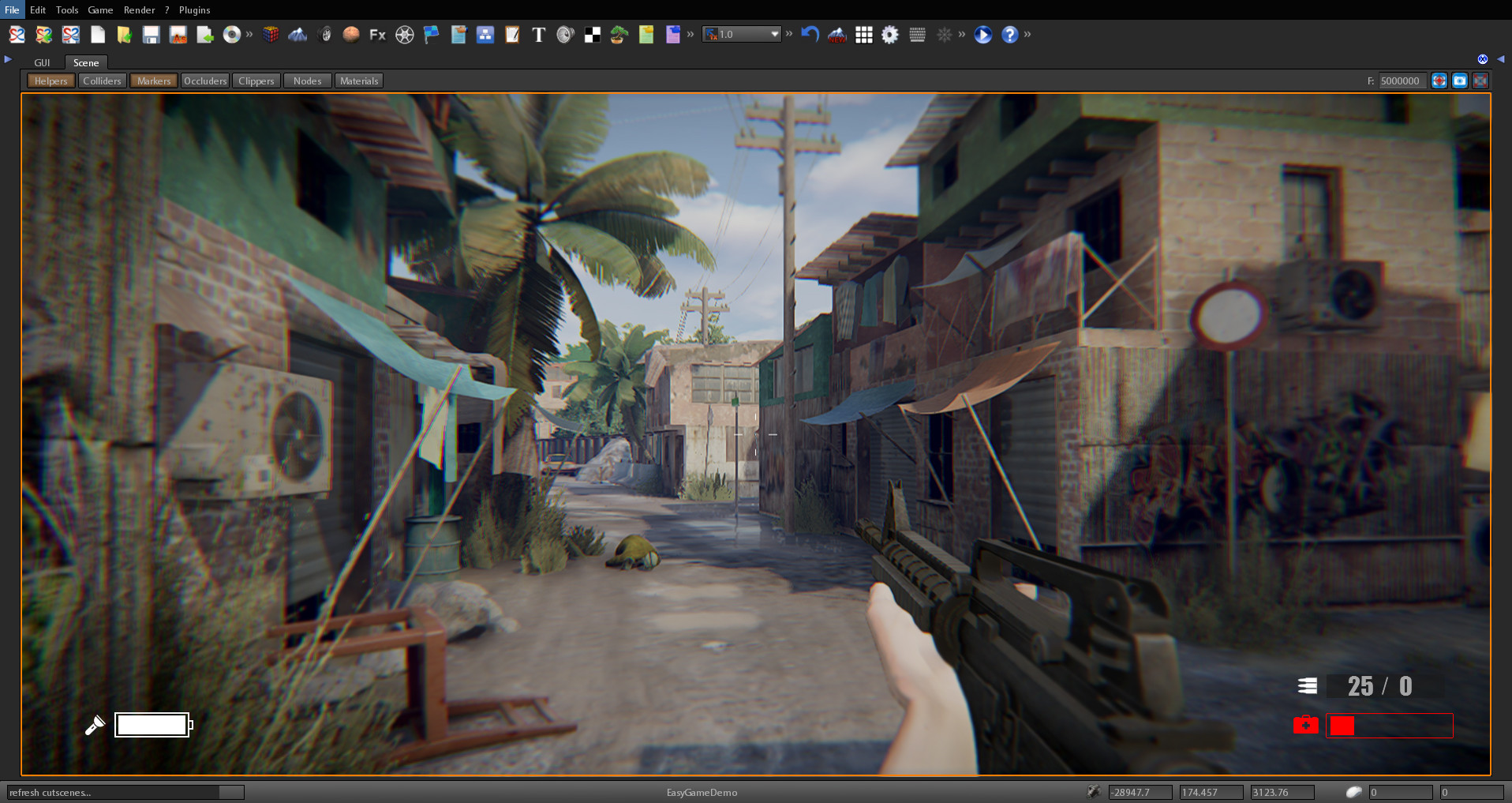The height and width of the screenshot is (803, 1512).
Task: Enable the Occluders display toggle
Action: (x=204, y=80)
